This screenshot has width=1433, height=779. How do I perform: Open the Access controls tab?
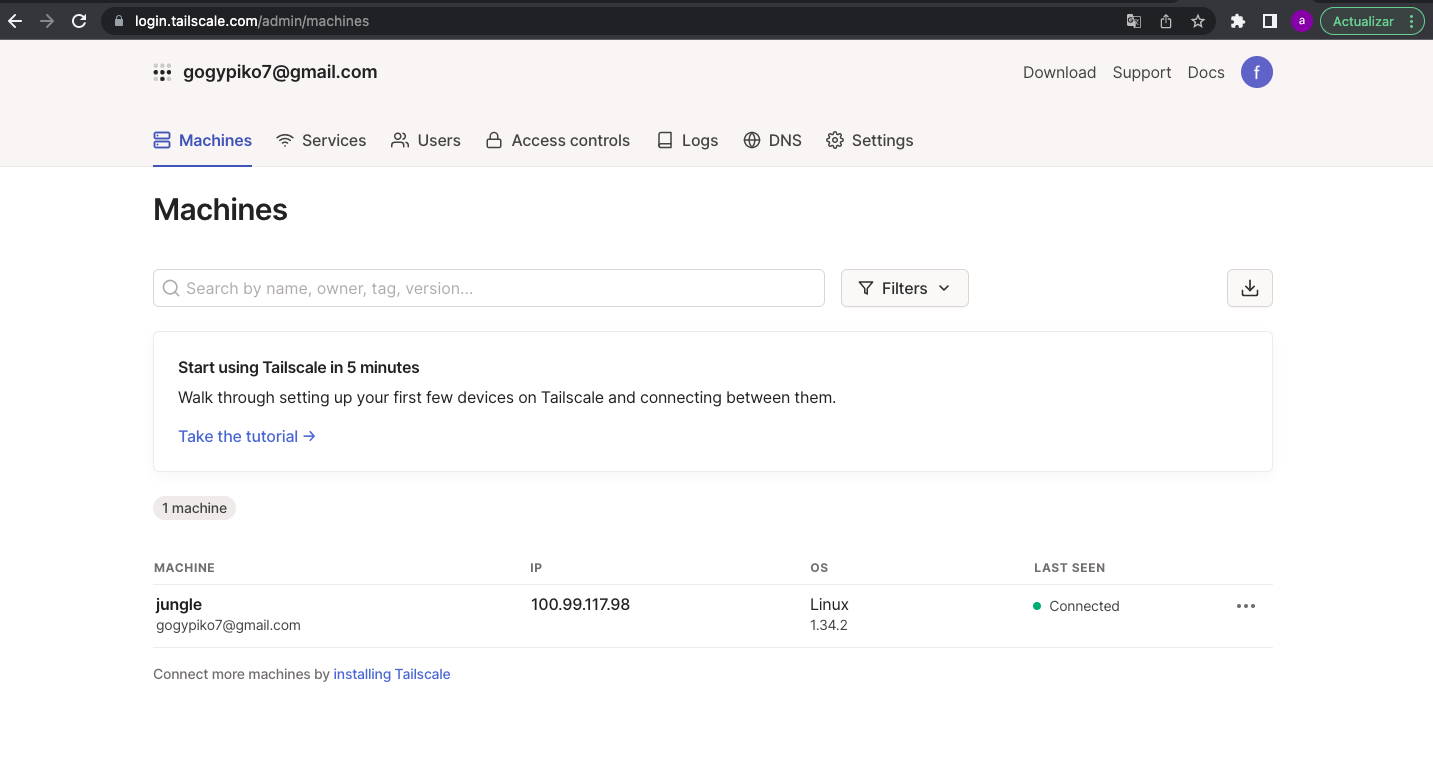coord(558,140)
